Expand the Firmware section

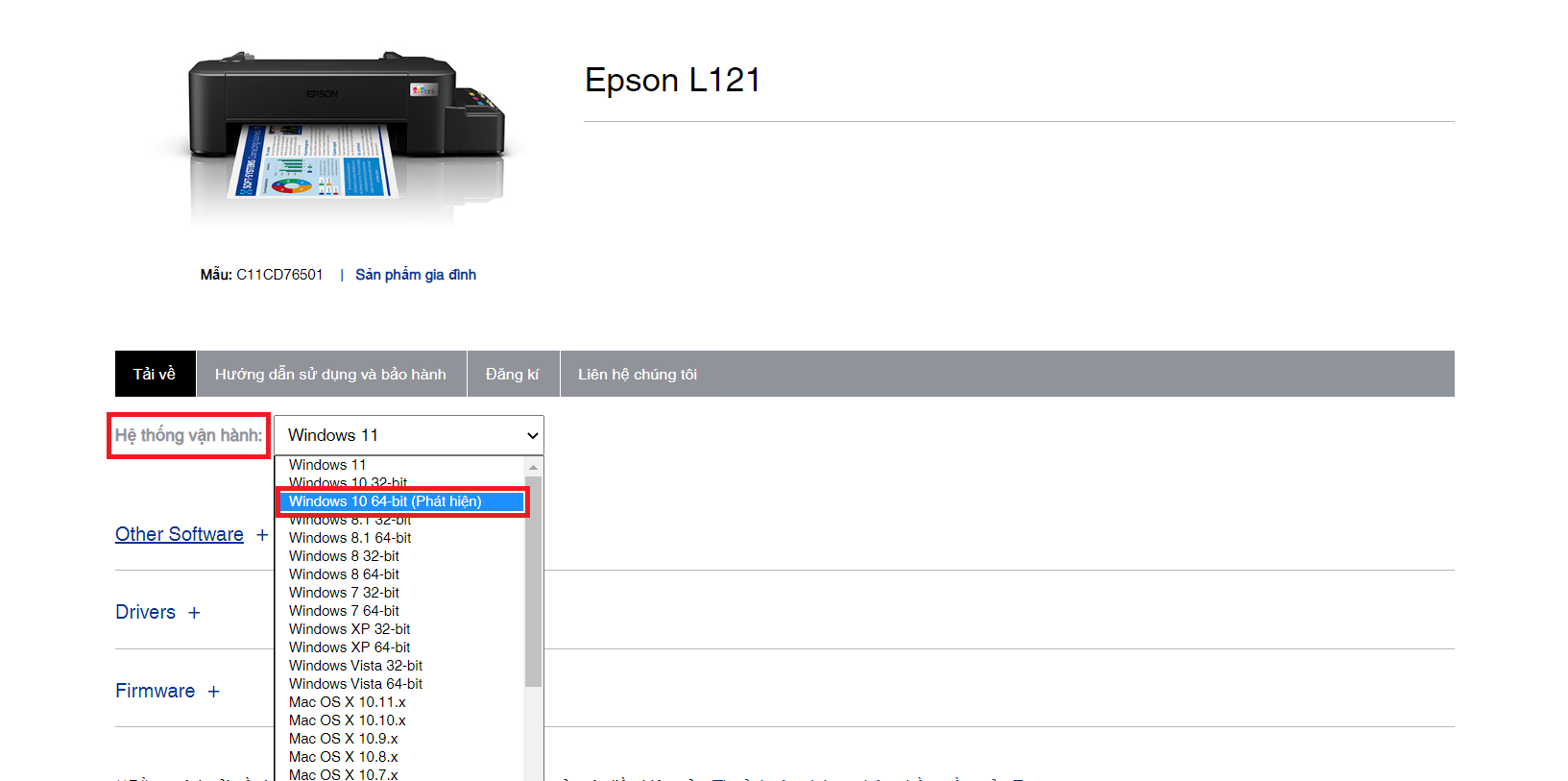(155, 691)
